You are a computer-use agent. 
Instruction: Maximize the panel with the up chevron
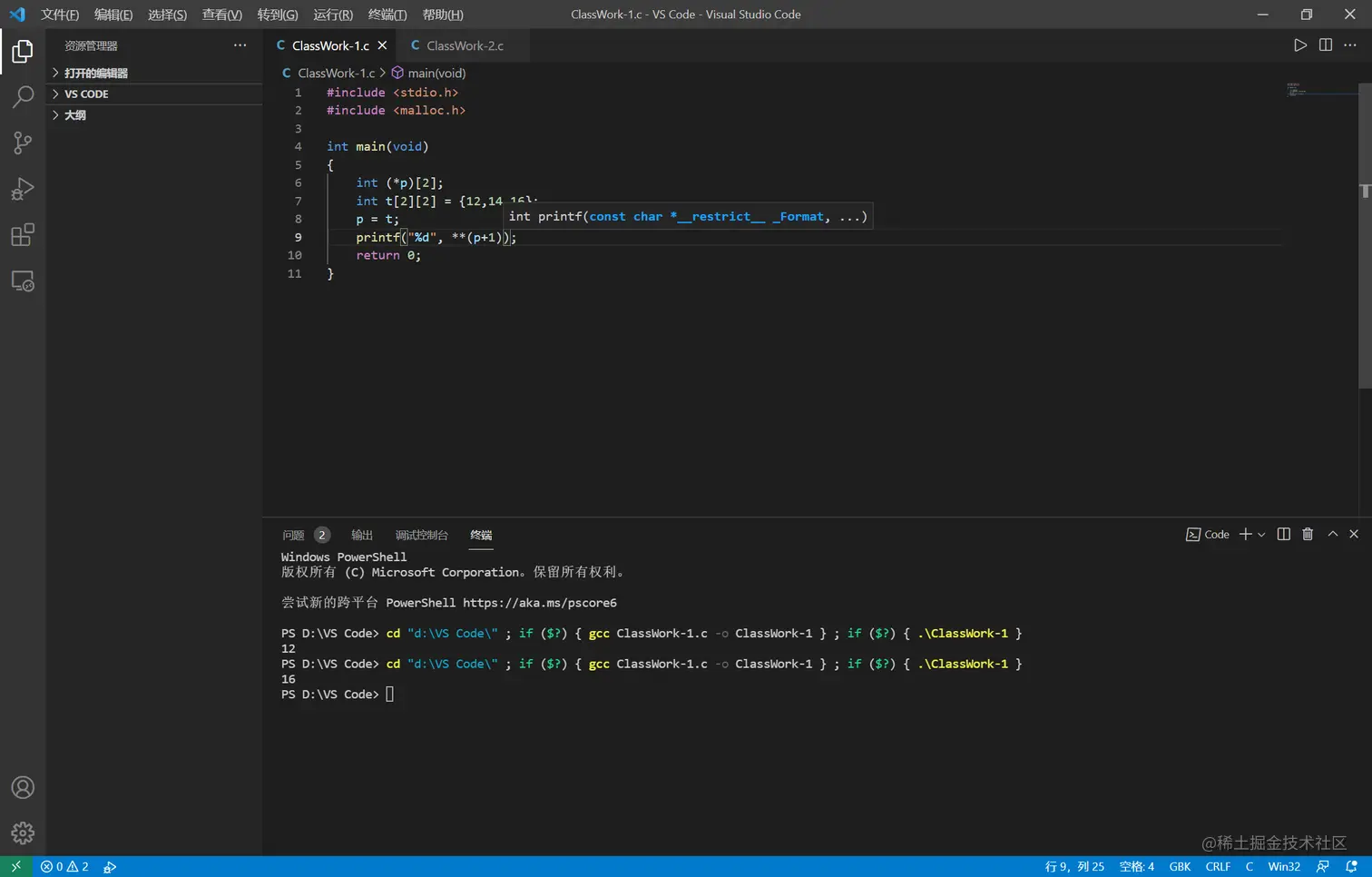tap(1332, 535)
